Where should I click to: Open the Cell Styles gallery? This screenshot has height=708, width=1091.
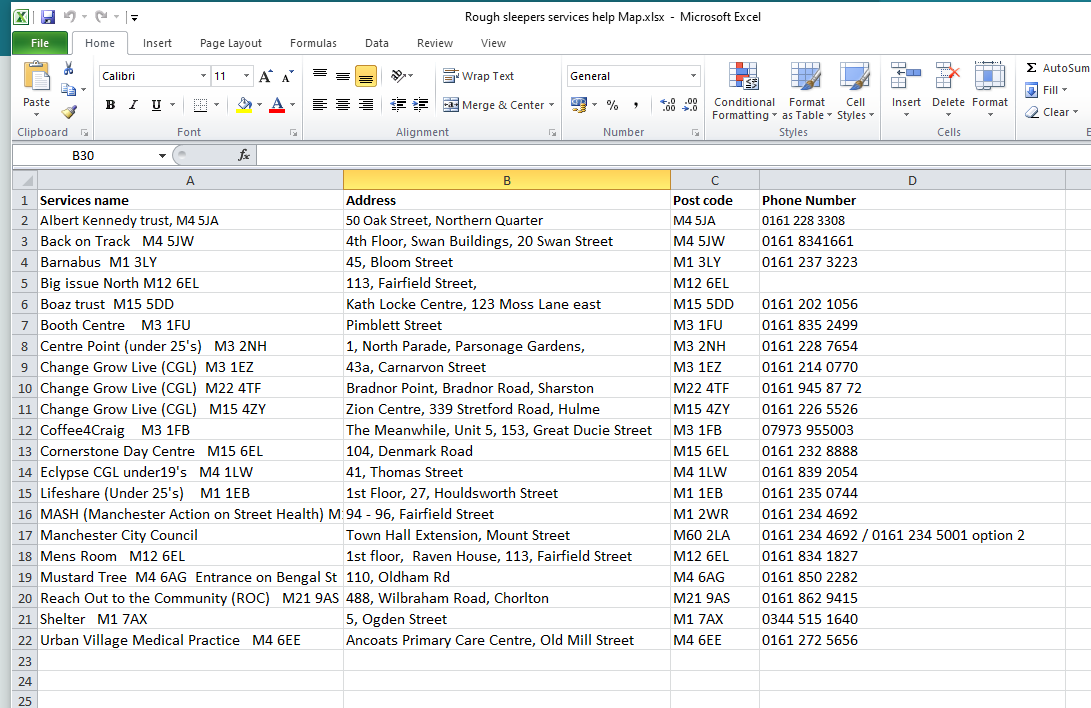click(x=855, y=90)
